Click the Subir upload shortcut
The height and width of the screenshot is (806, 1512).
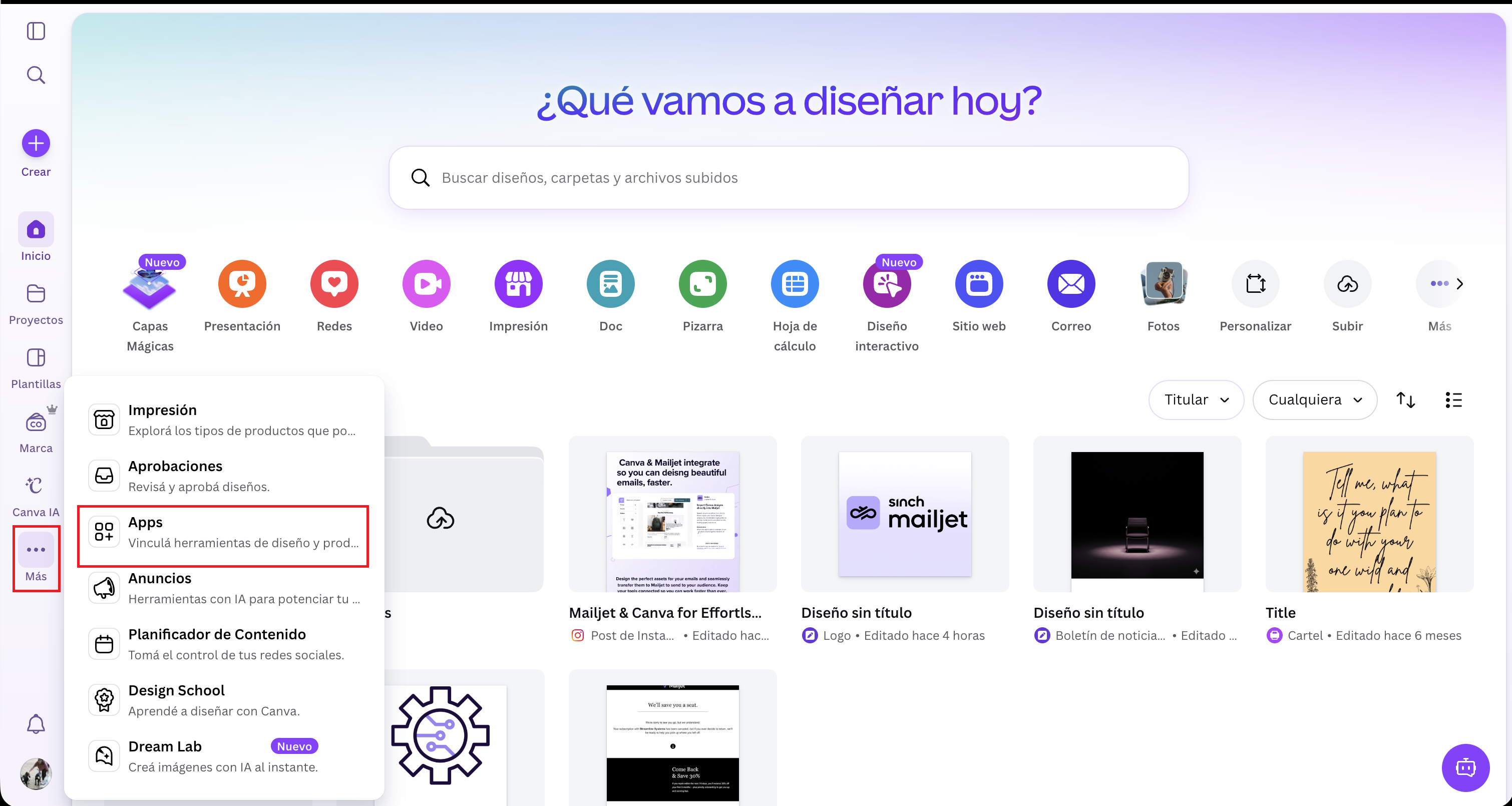tap(1348, 284)
